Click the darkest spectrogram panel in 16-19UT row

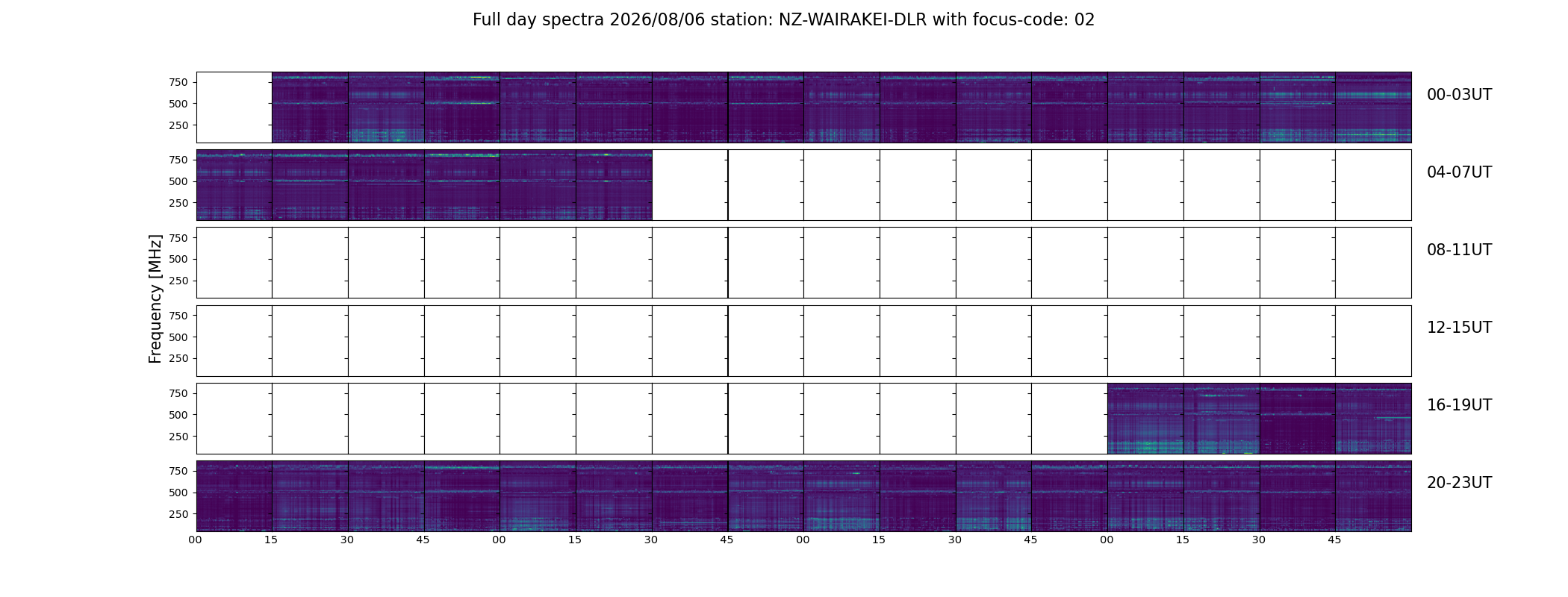pos(1297,419)
